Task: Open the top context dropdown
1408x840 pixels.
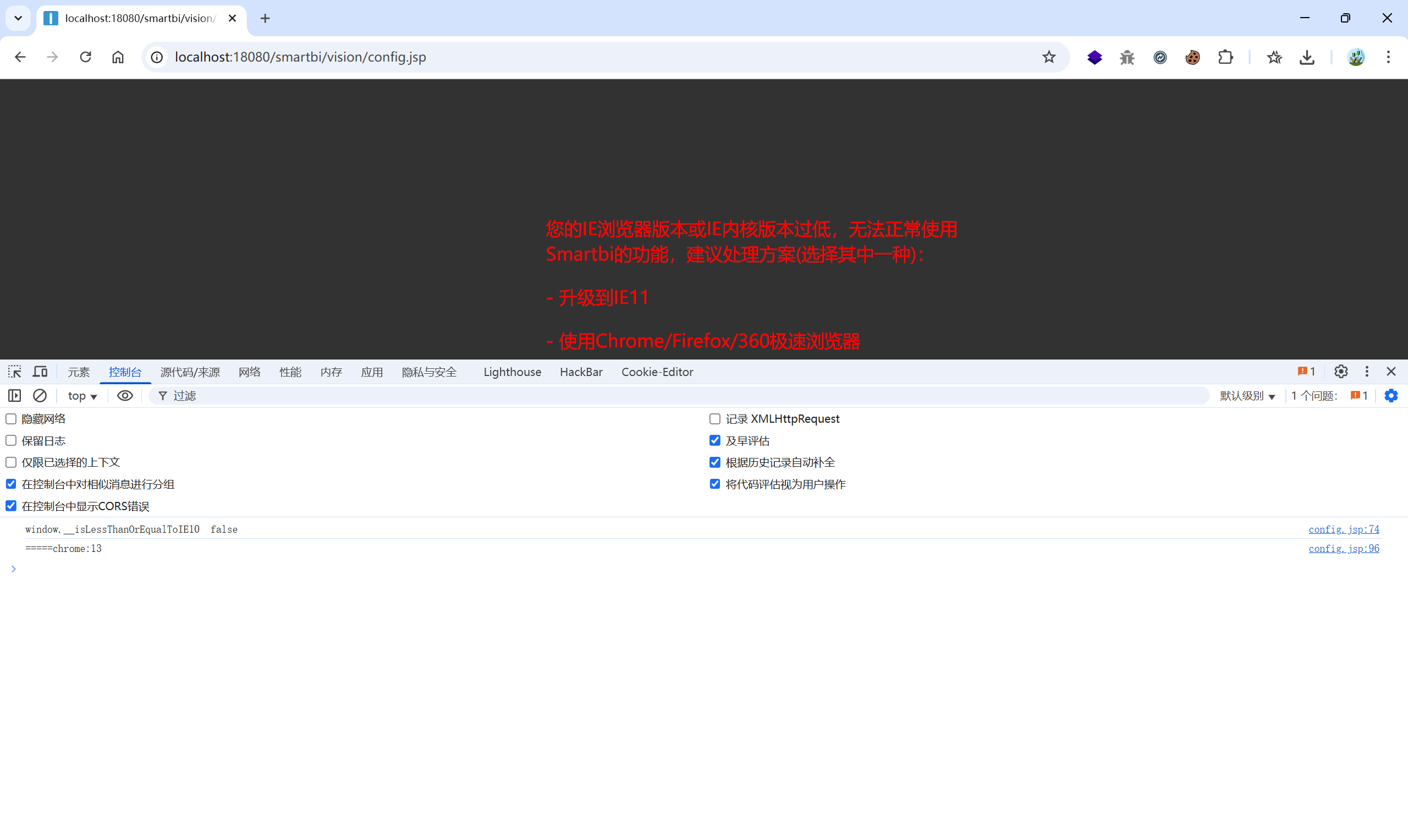Action: tap(82, 396)
